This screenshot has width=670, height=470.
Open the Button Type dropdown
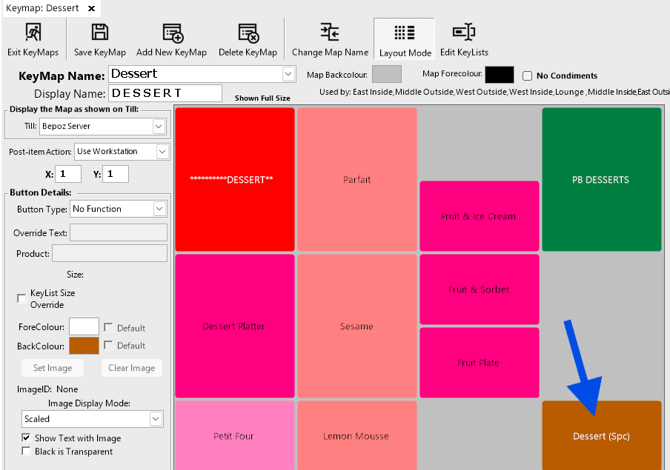tap(158, 208)
